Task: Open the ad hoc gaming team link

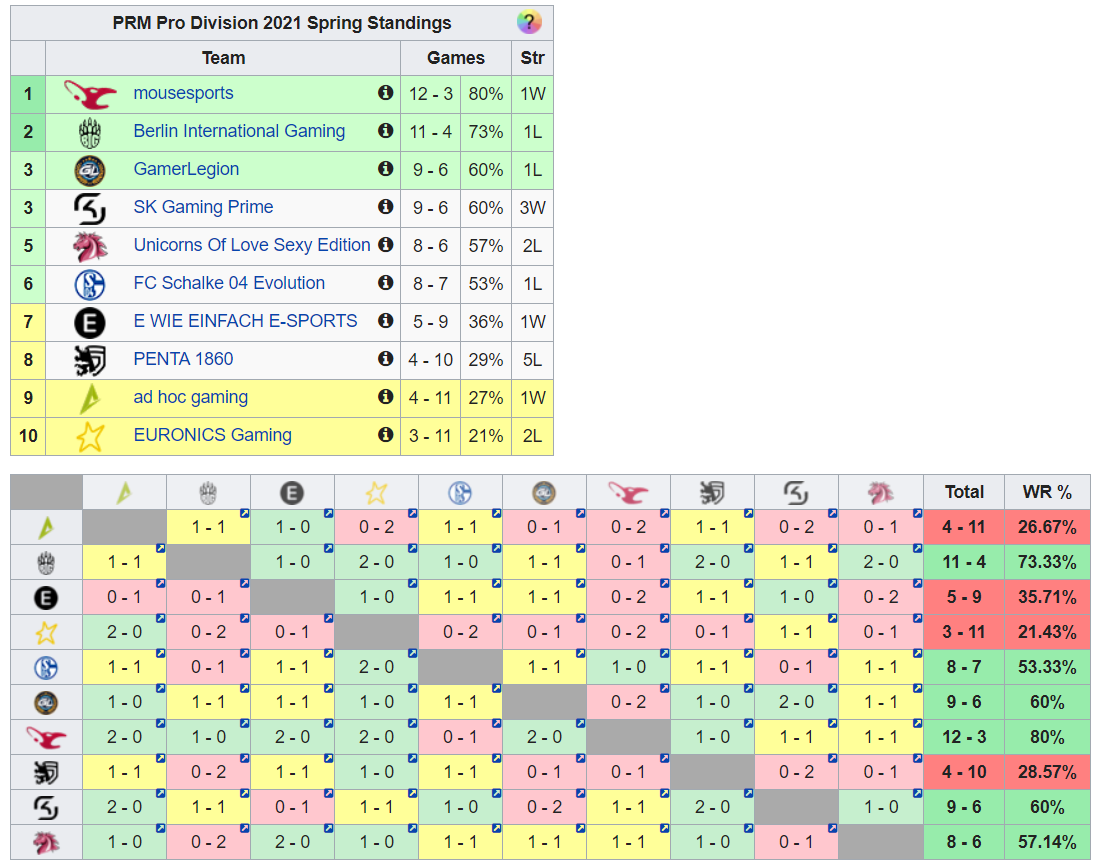Action: tap(190, 397)
